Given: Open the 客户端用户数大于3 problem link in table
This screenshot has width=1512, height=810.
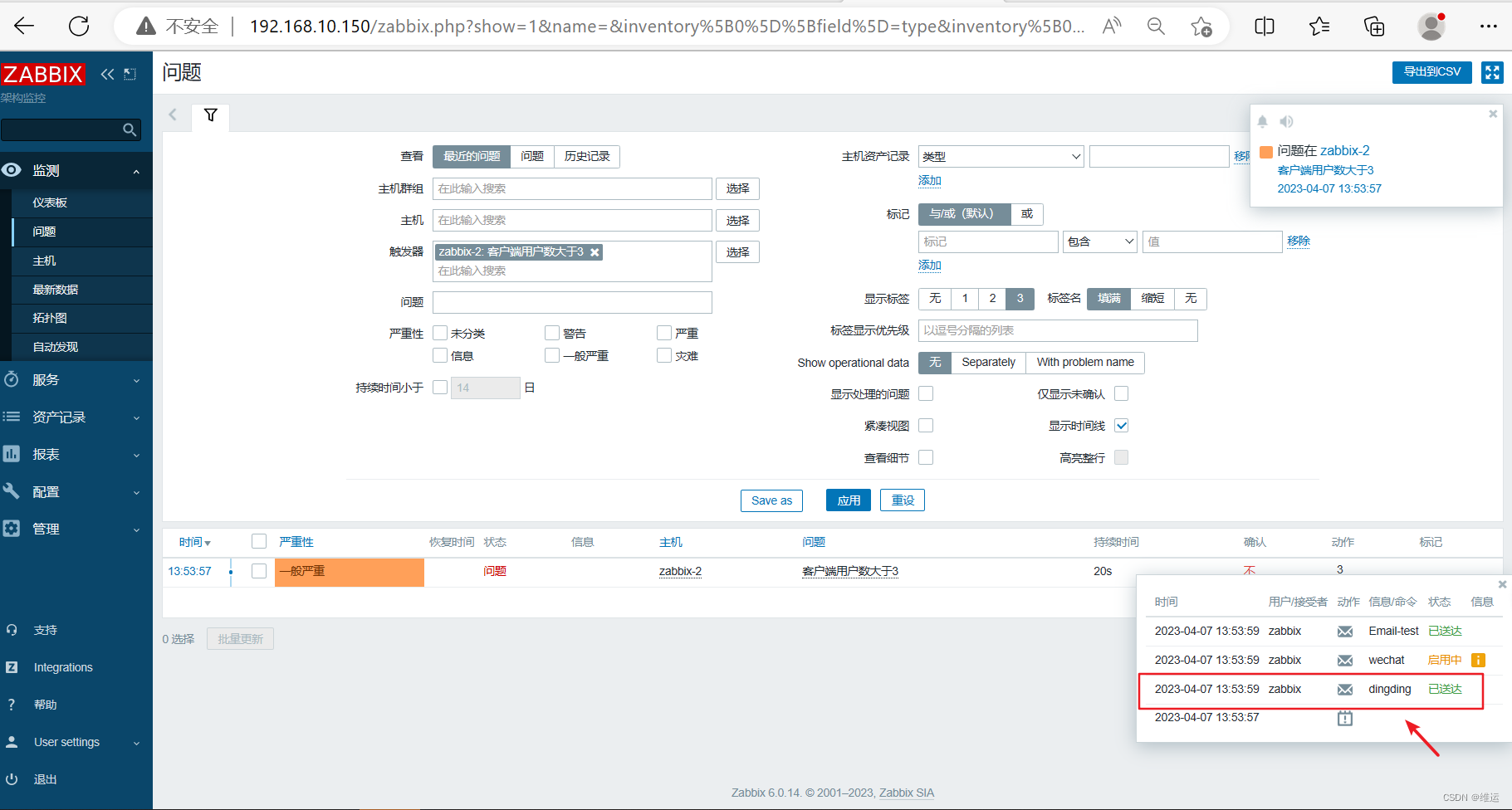Looking at the screenshot, I should (x=850, y=571).
